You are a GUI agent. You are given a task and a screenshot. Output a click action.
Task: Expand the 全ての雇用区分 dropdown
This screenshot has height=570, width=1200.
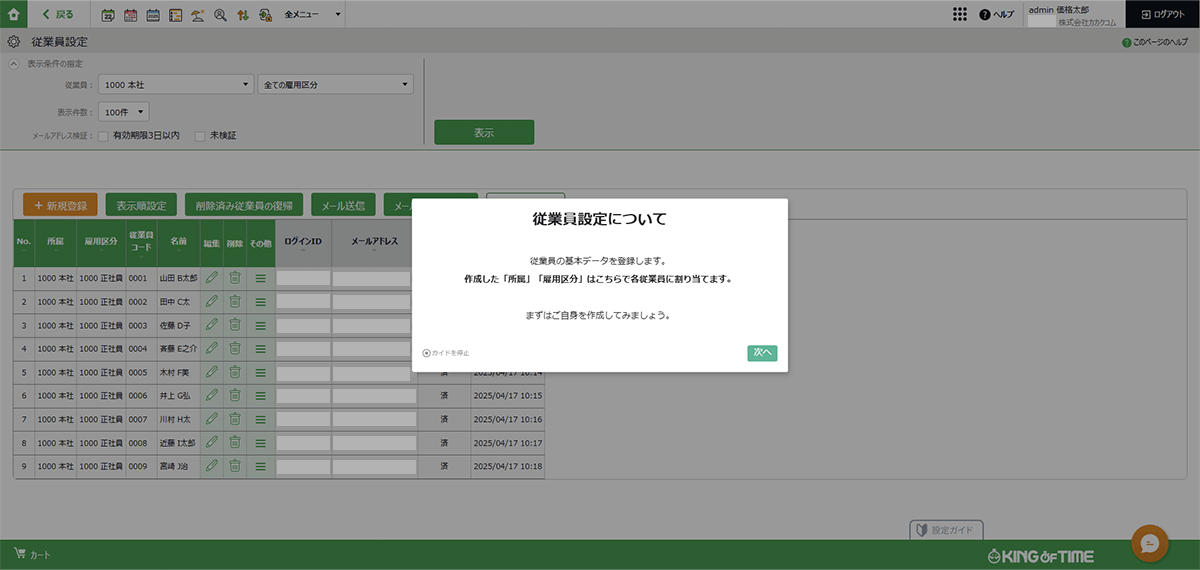pos(335,85)
